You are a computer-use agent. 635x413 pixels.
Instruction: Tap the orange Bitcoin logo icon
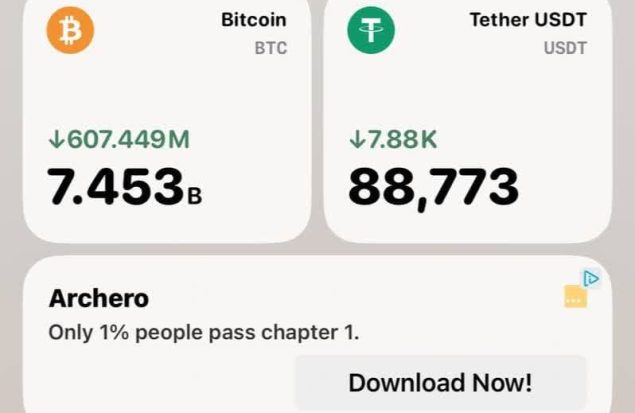[x=70, y=30]
